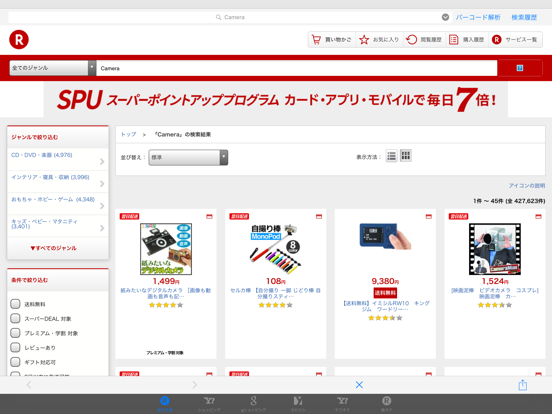This screenshot has height=414, width=552.
Task: Select the Yahoo ショッピング bottom tab
Action: [209, 403]
